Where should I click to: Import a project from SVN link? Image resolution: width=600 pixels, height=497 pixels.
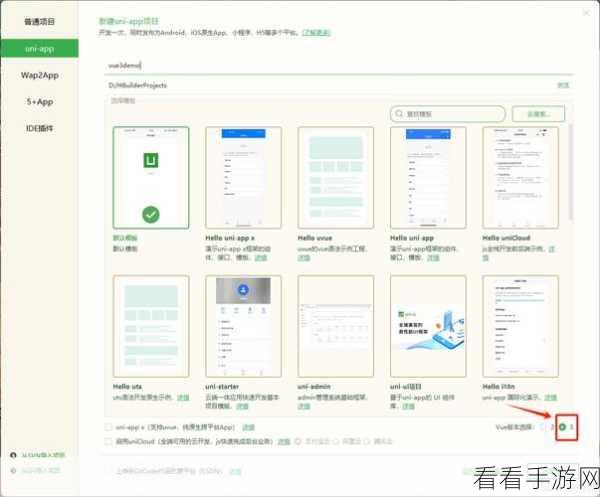click(x=43, y=455)
